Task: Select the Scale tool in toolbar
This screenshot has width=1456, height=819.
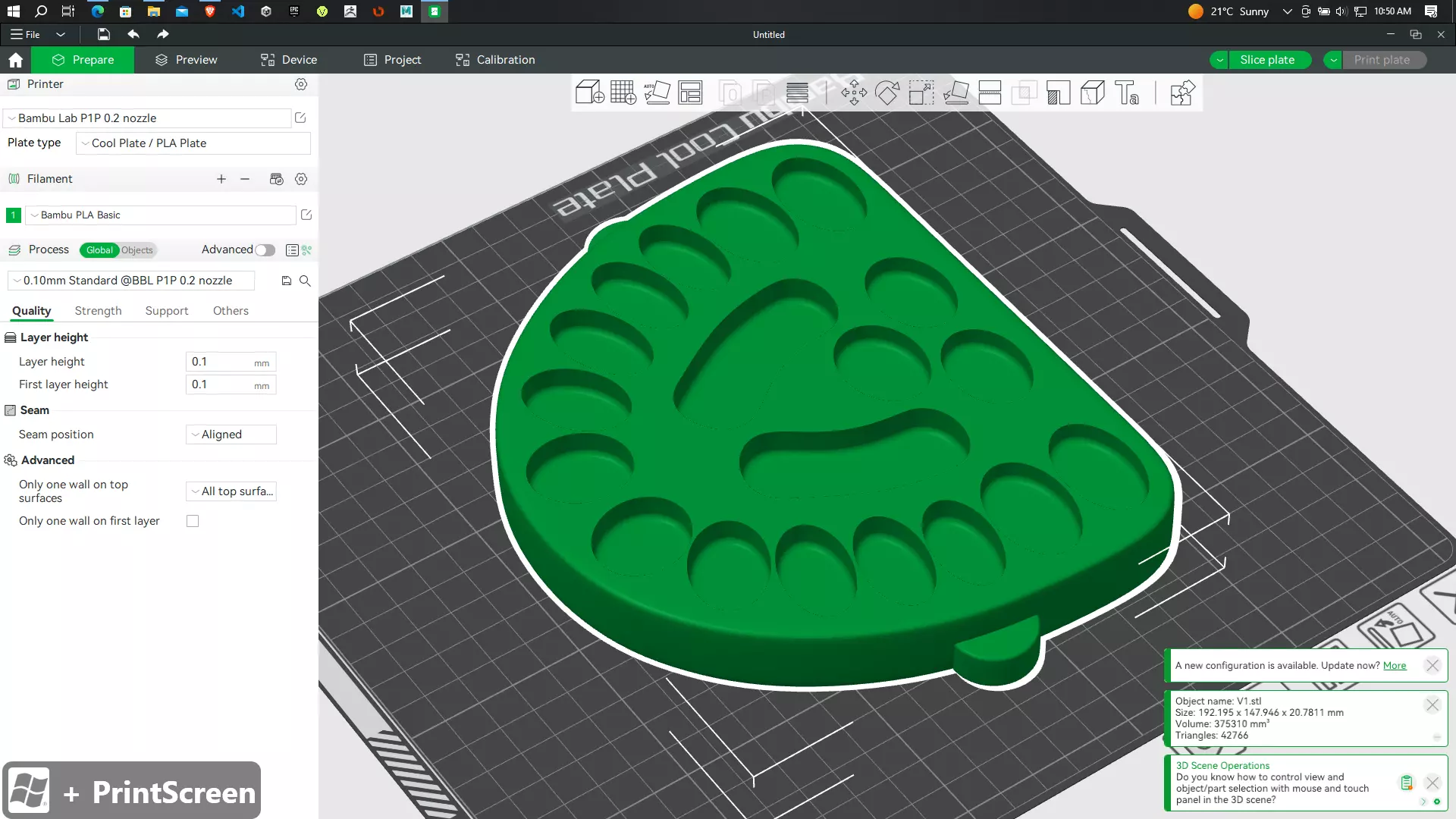Action: pos(921,93)
